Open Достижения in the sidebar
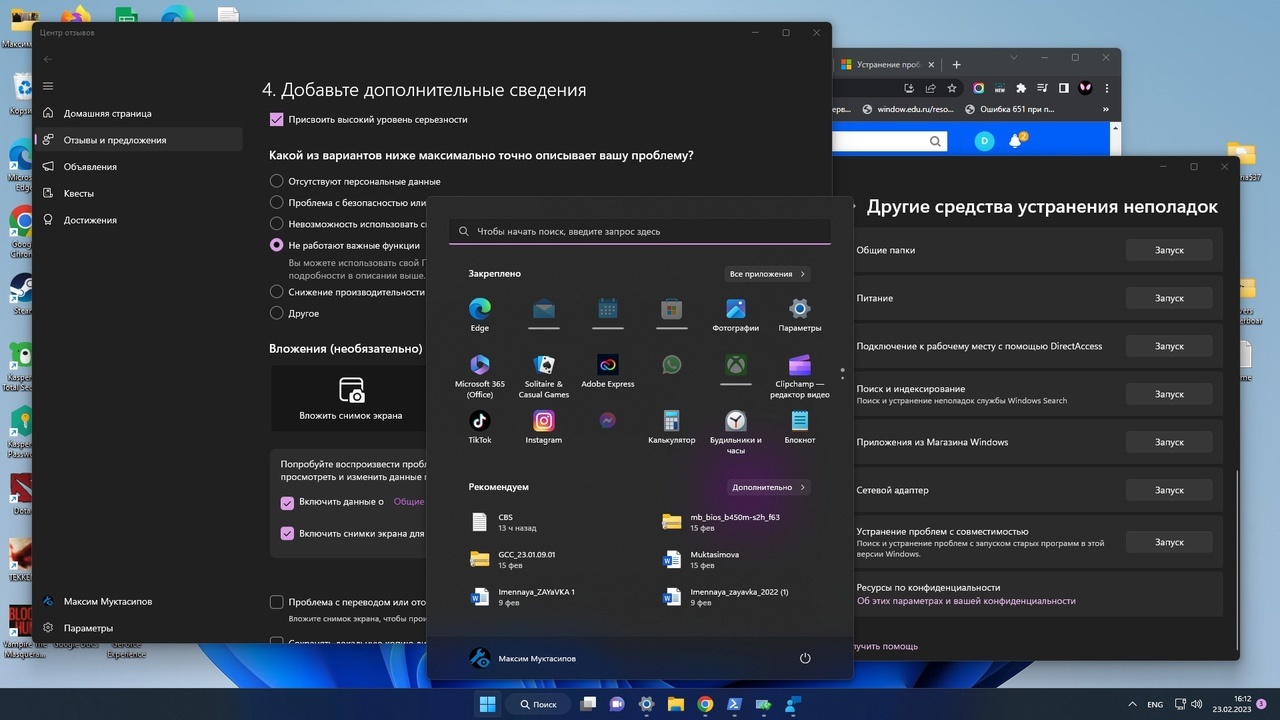The image size is (1280, 720). tap(138, 220)
